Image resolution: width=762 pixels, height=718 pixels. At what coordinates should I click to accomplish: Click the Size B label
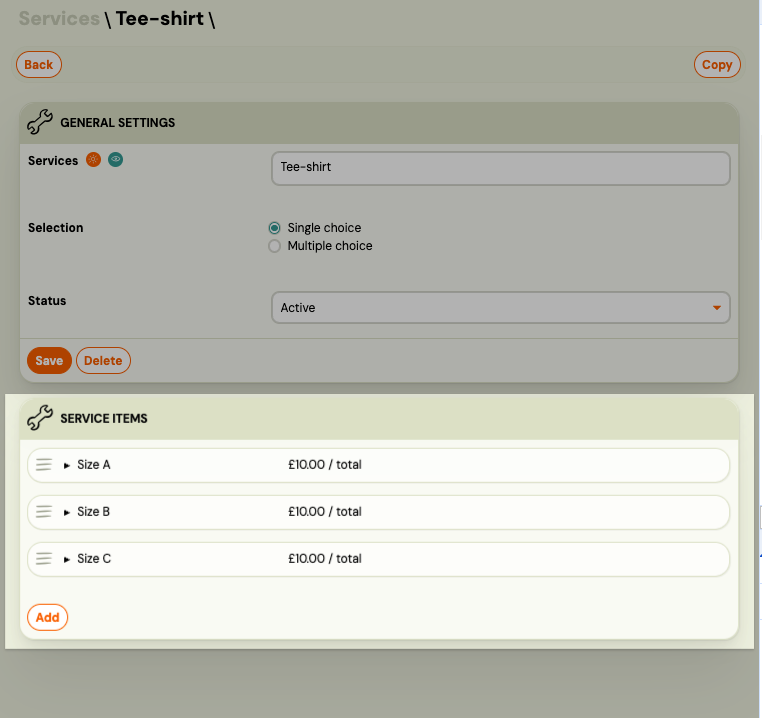[x=94, y=511]
